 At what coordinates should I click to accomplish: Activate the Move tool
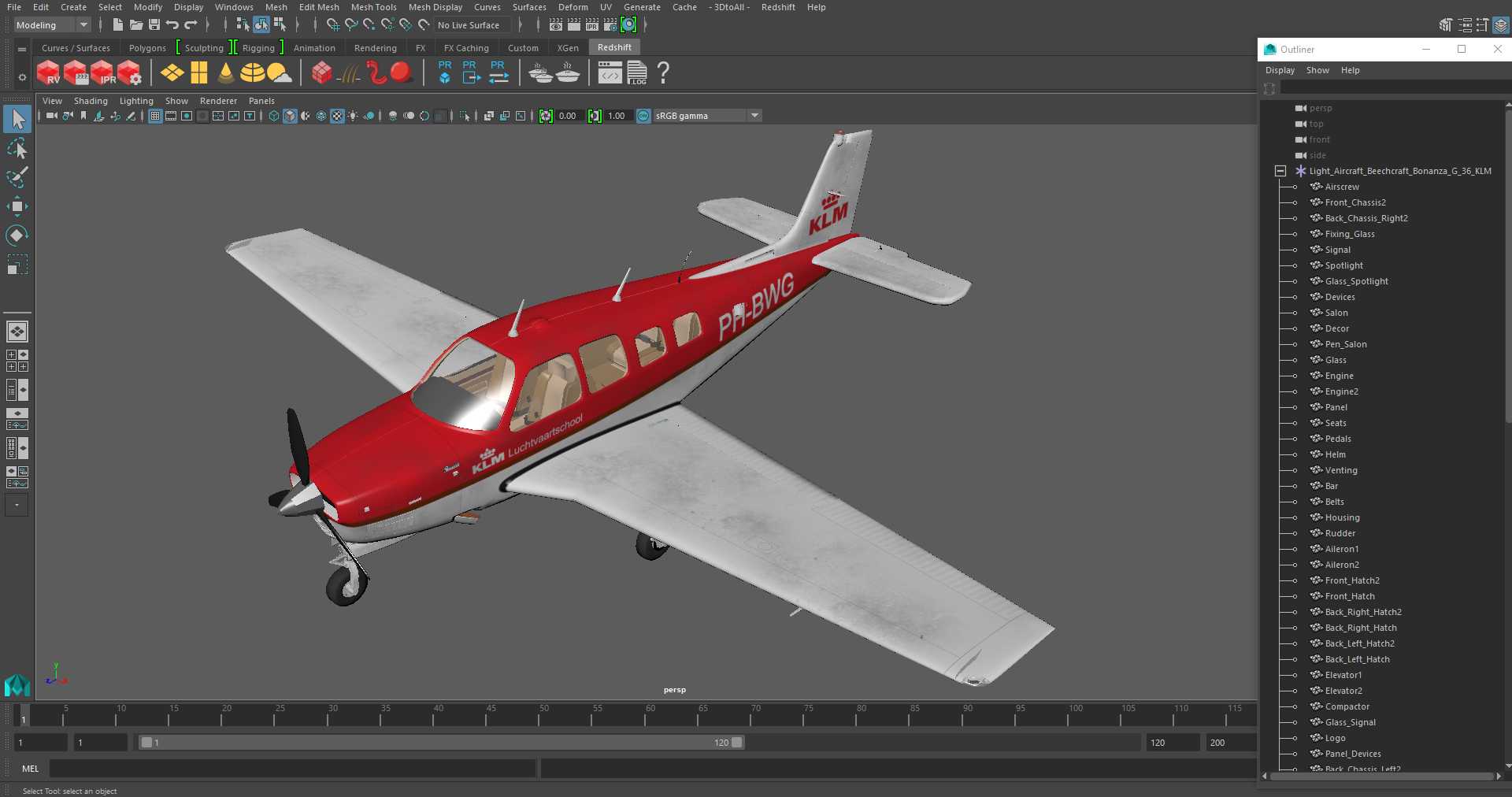point(17,206)
